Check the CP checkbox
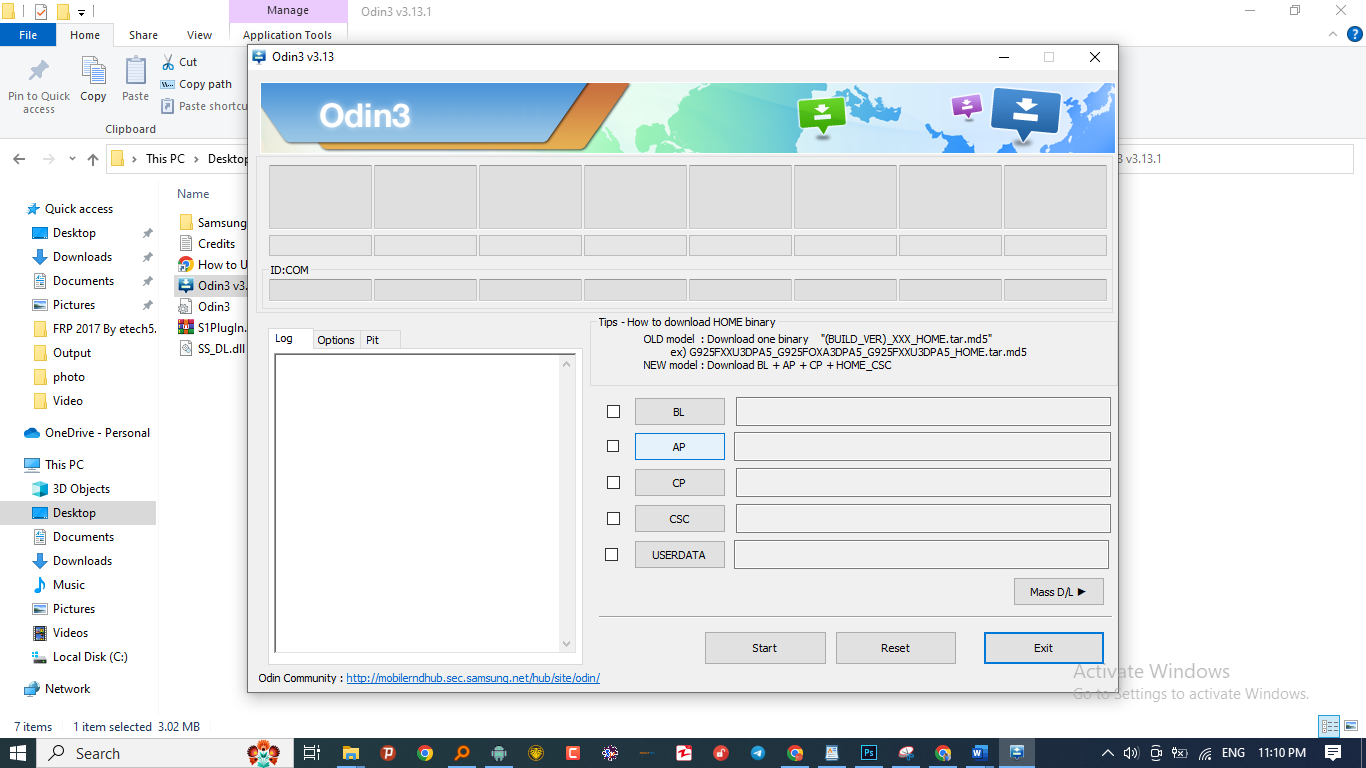 coord(613,483)
